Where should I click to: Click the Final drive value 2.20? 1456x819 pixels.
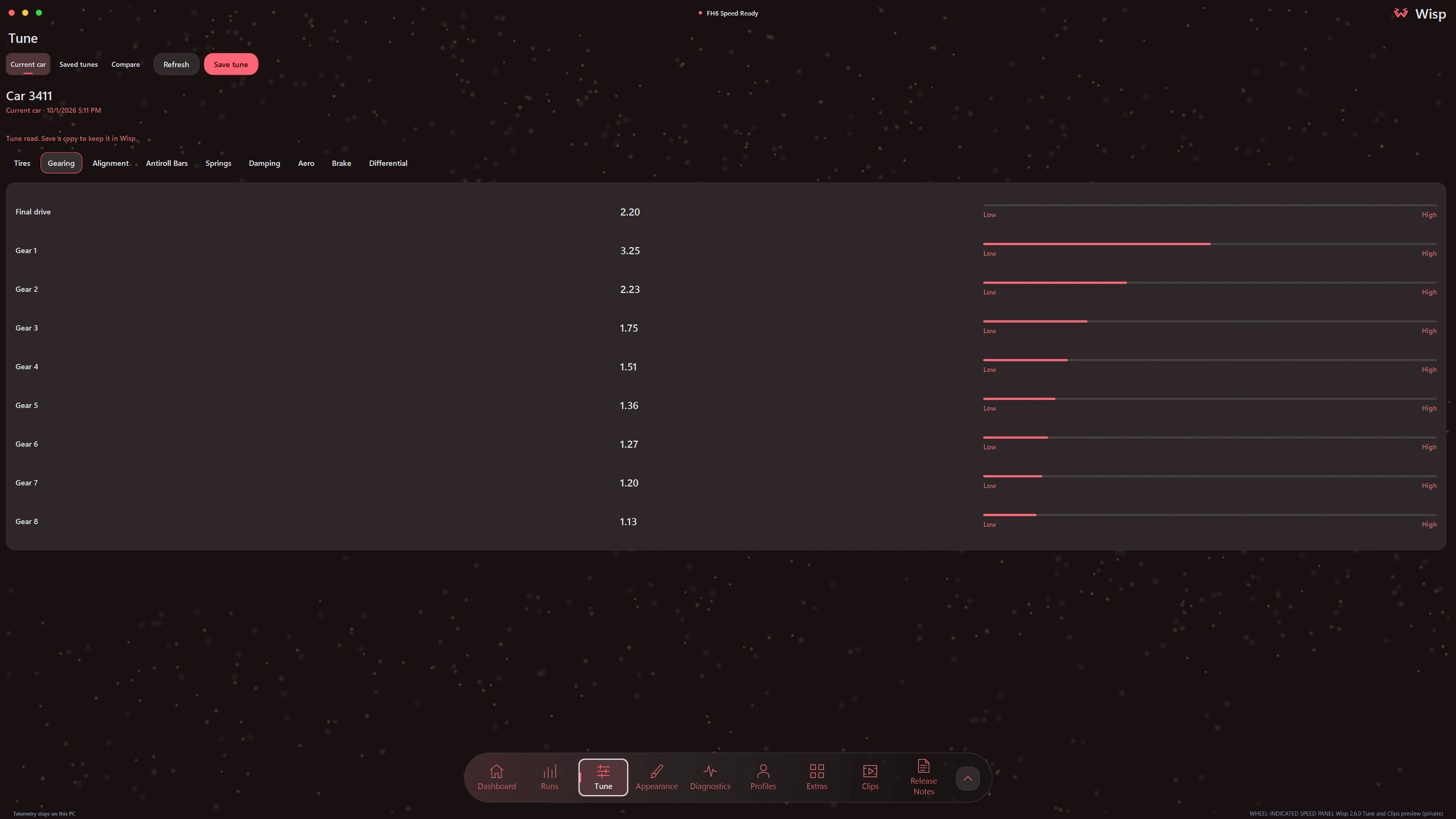pyautogui.click(x=630, y=211)
